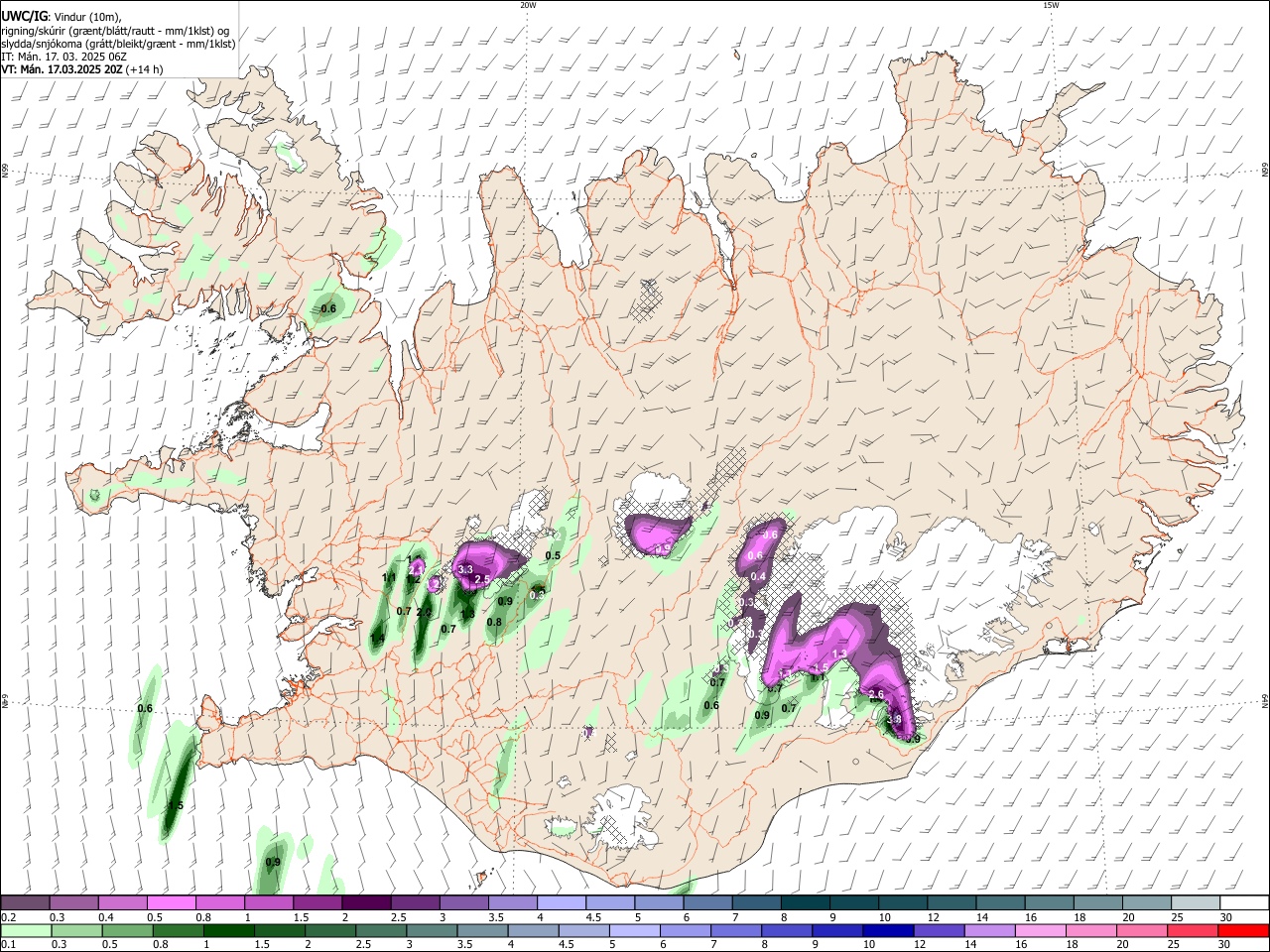Pick the darkest purple 2 swatch in upper legend
Screen dimensions: 1270x952
click(366, 902)
